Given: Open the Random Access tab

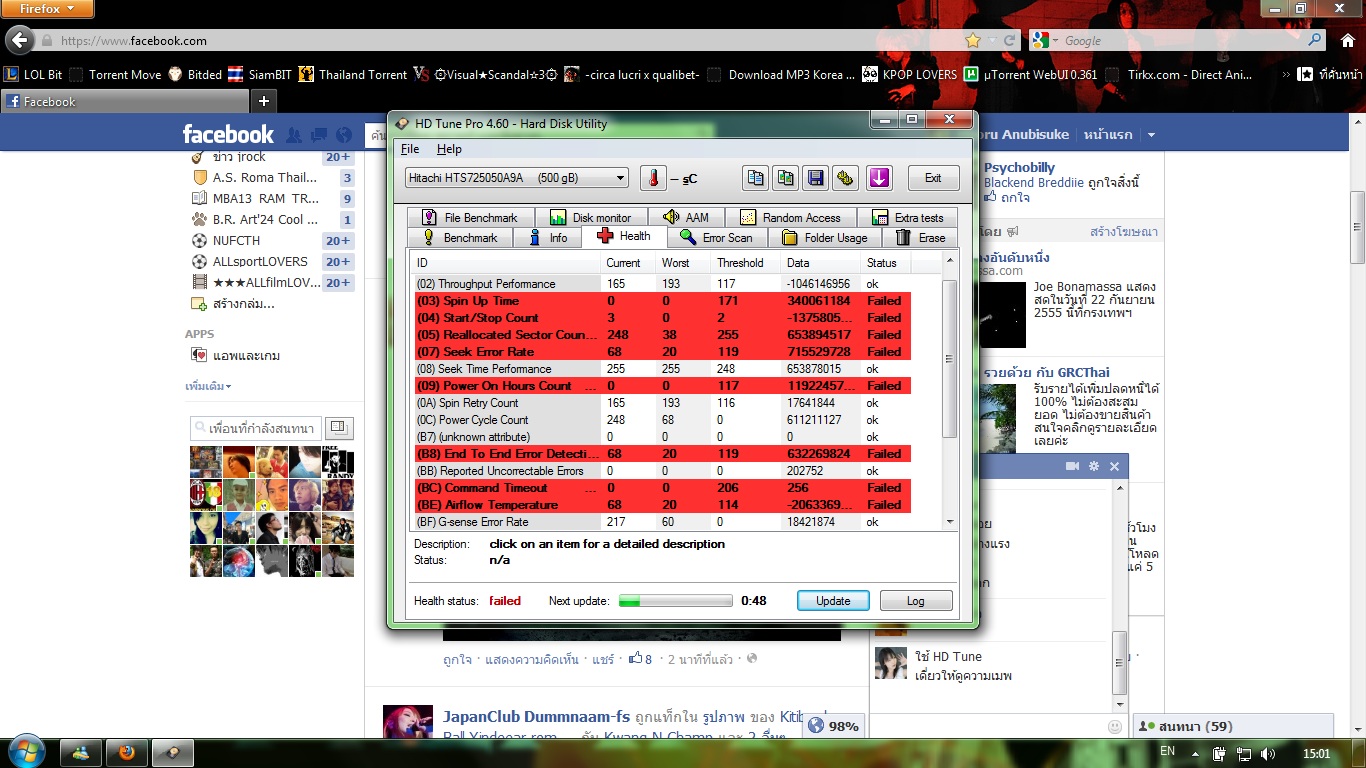Looking at the screenshot, I should tap(790, 218).
